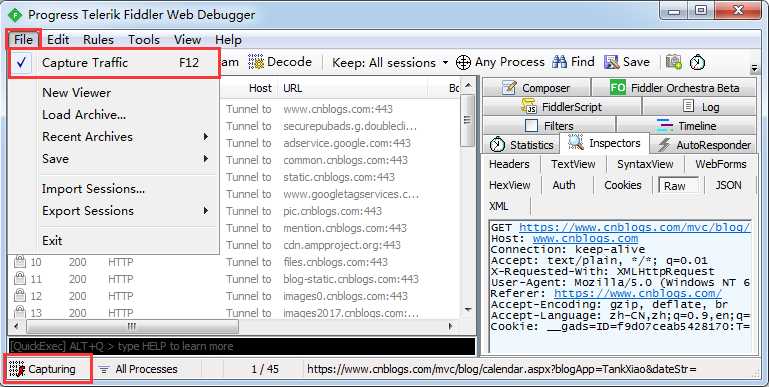
Task: Toggle the Filters tab checkbox
Action: pyautogui.click(x=531, y=126)
